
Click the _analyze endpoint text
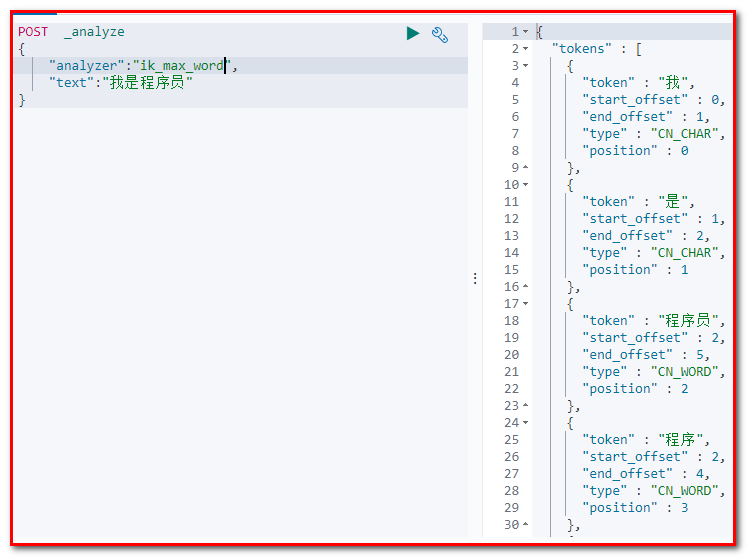94,32
